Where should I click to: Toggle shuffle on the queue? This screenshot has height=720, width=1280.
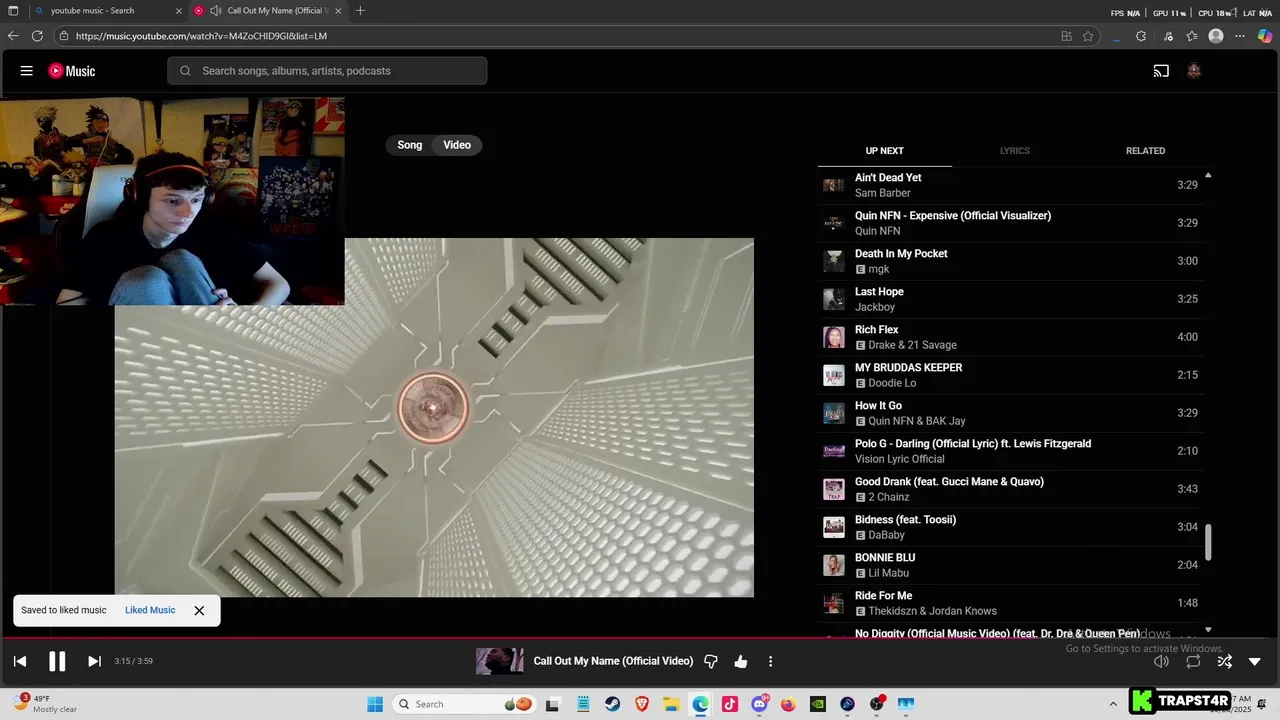tap(1225, 661)
